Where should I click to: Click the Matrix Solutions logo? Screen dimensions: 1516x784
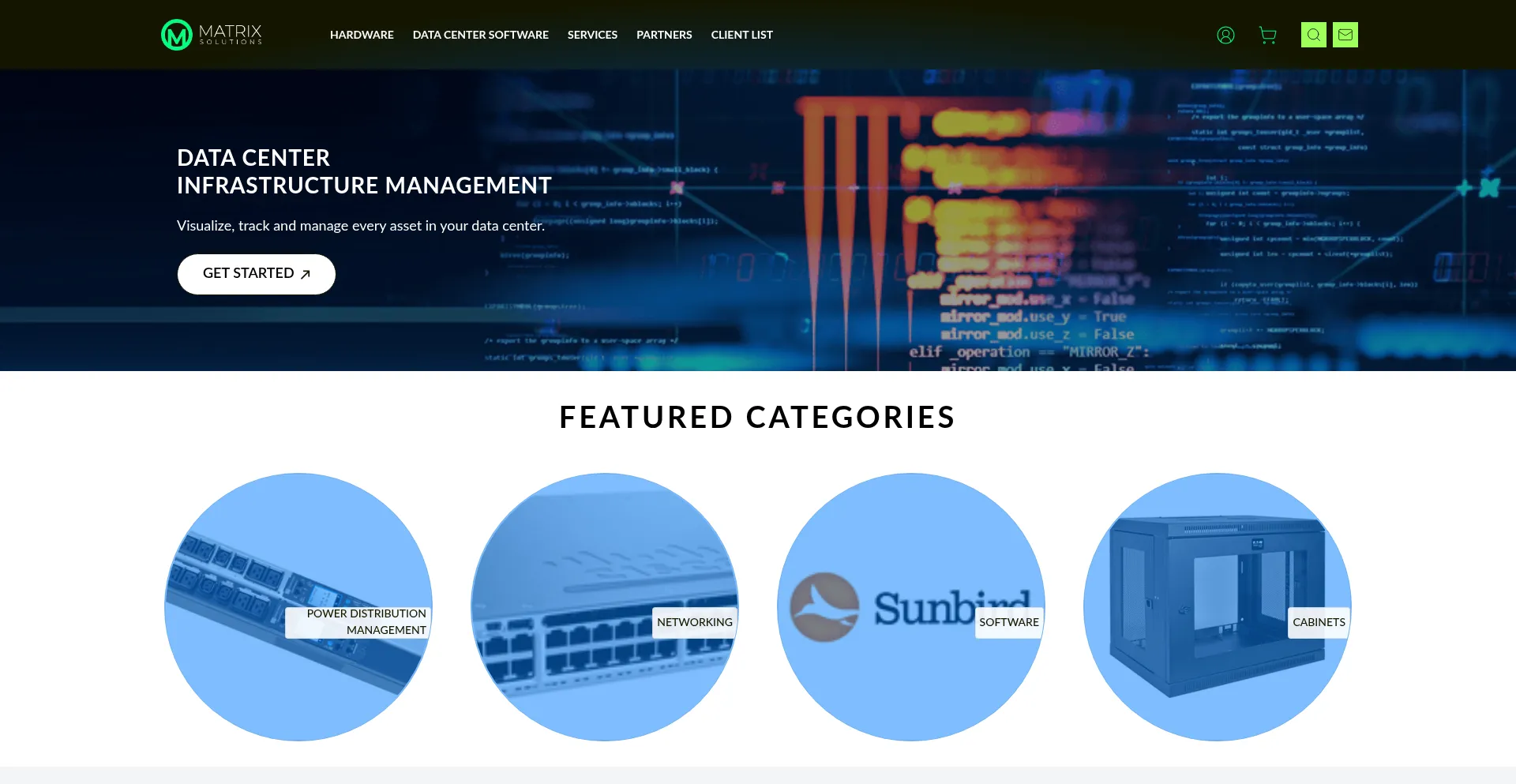point(211,35)
